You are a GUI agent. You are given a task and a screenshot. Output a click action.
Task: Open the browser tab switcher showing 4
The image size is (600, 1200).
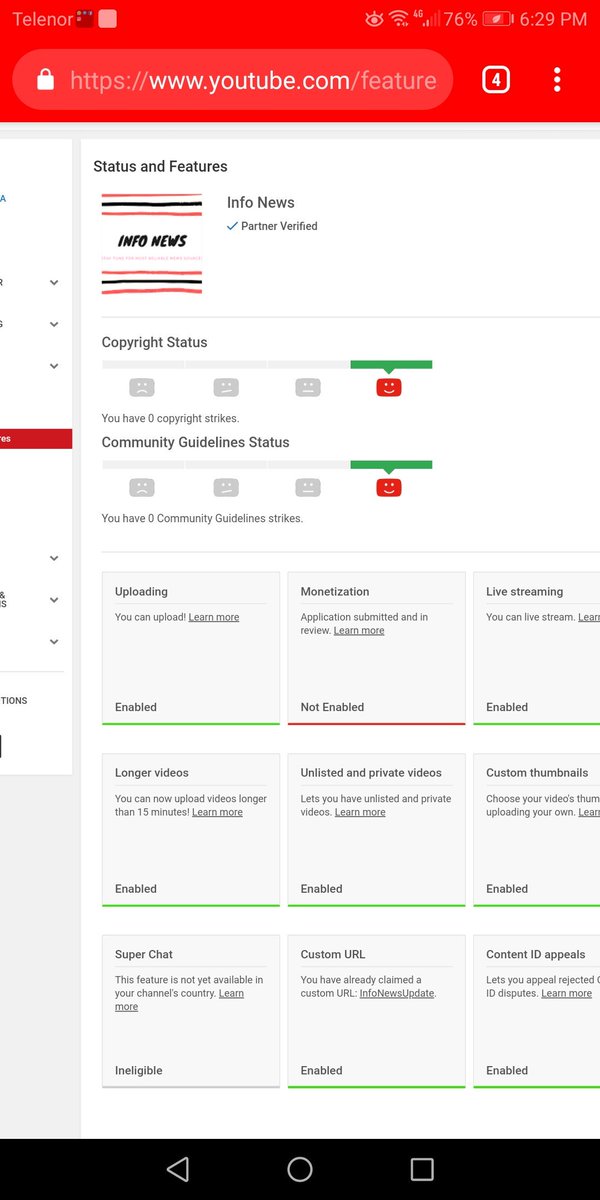click(496, 80)
